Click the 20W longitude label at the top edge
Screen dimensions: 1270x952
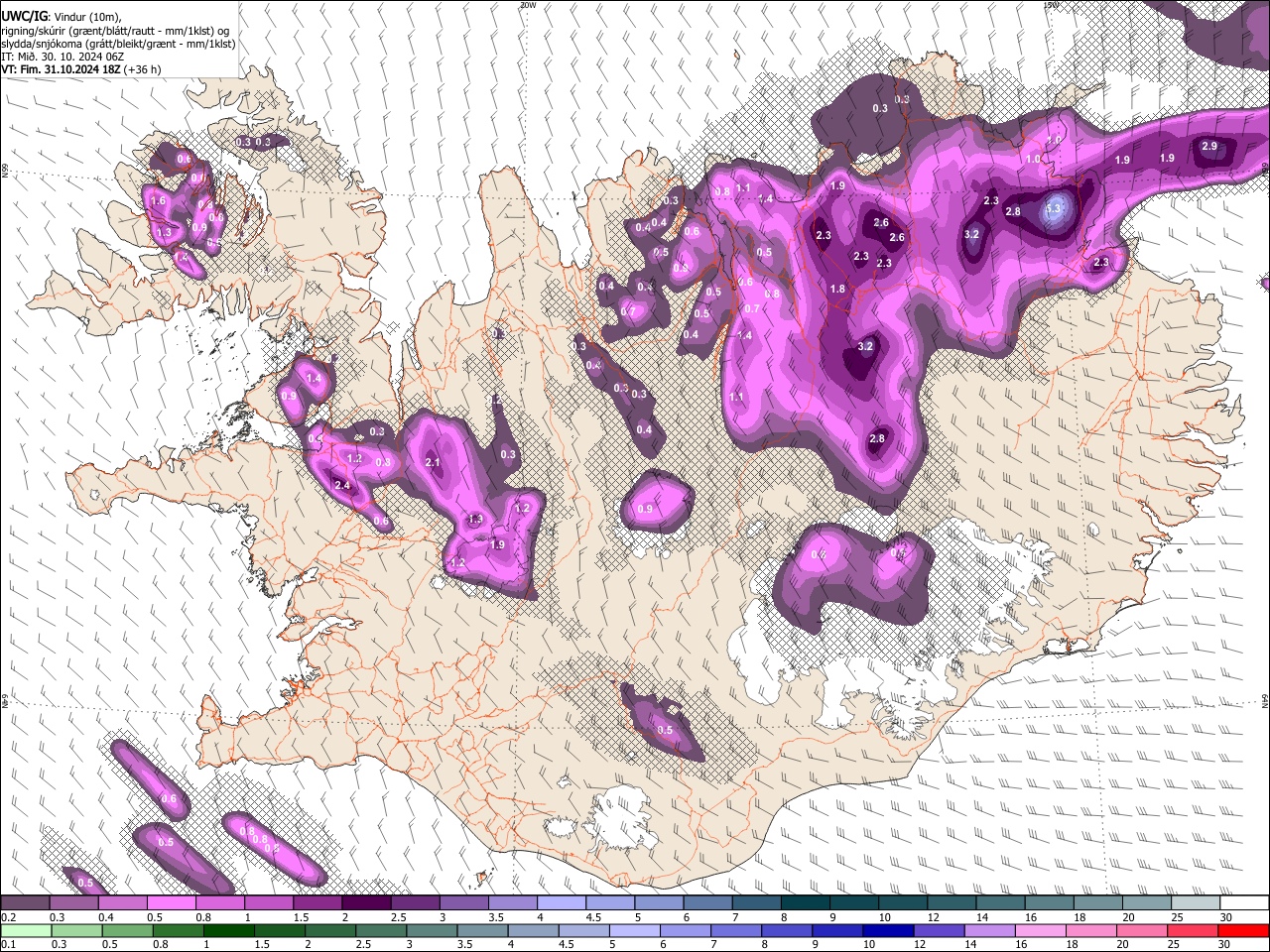point(527,5)
